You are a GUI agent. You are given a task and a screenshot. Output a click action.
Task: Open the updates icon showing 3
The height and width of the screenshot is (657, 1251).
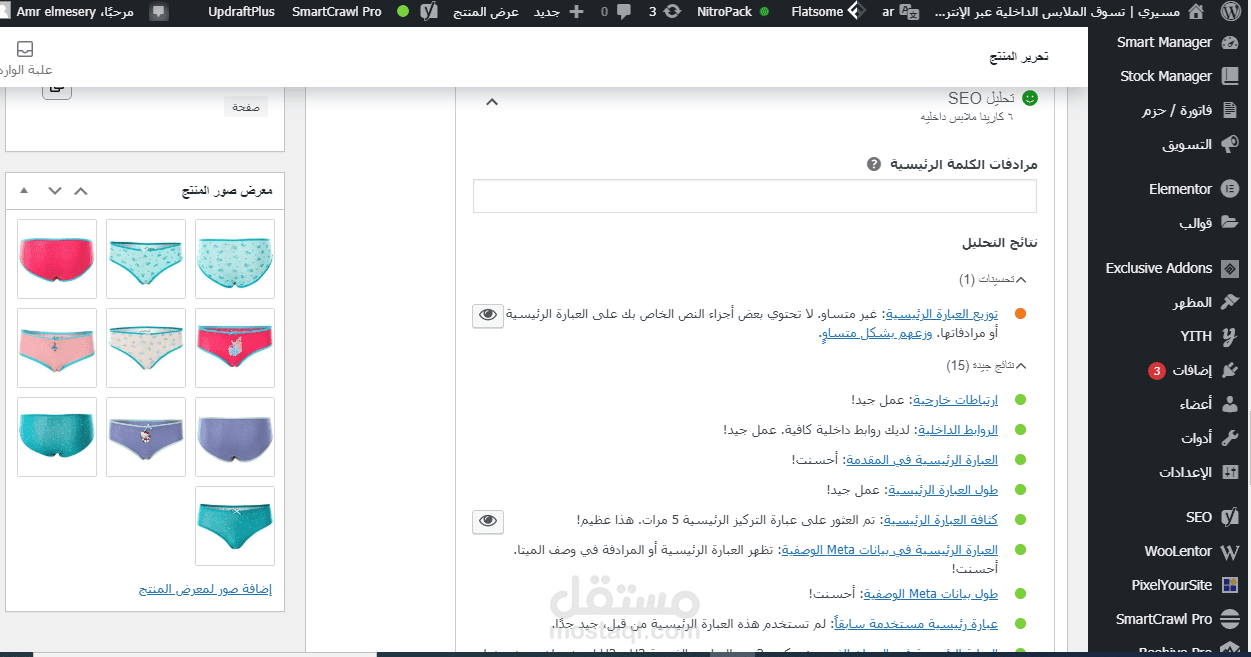(665, 13)
